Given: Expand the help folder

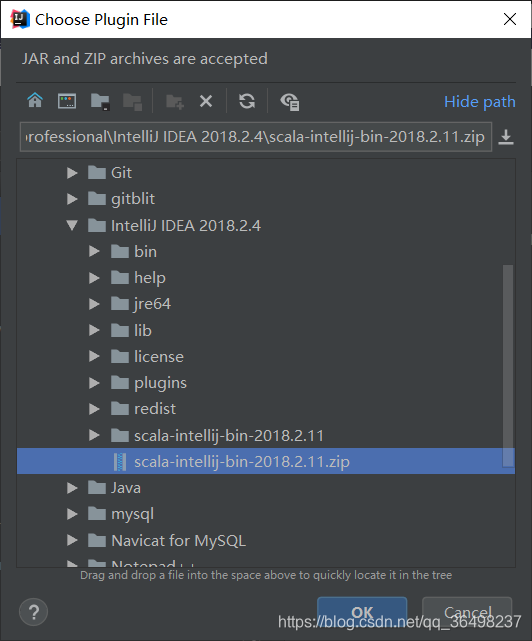Looking at the screenshot, I should (x=94, y=278).
